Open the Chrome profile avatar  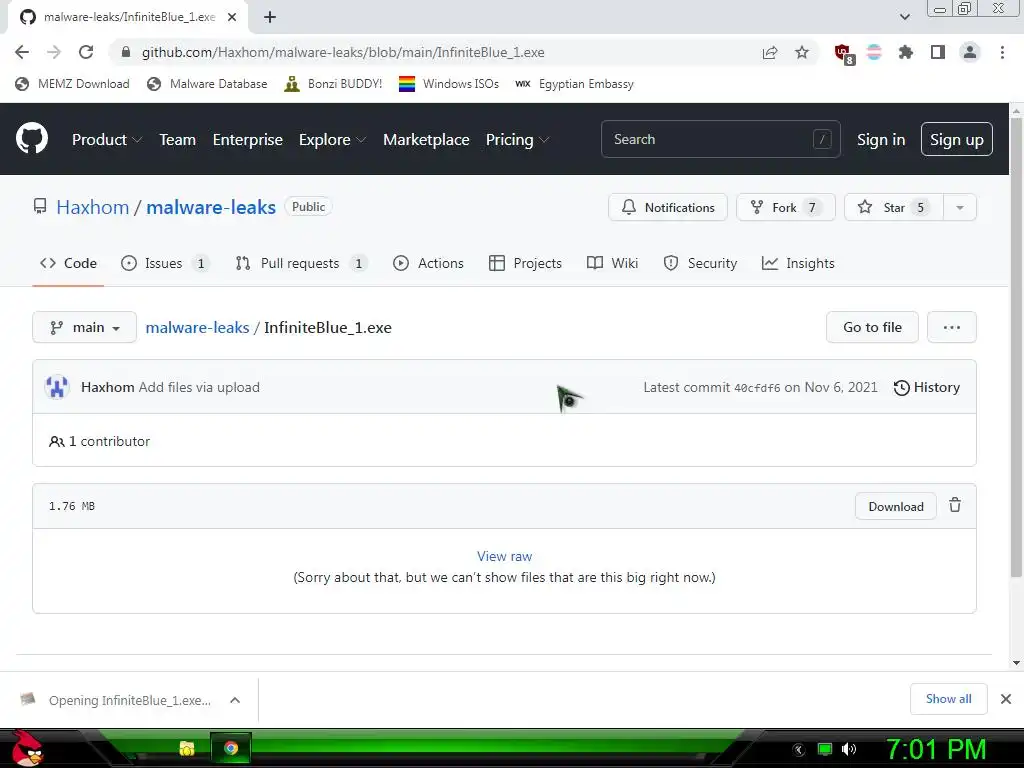coord(970,52)
